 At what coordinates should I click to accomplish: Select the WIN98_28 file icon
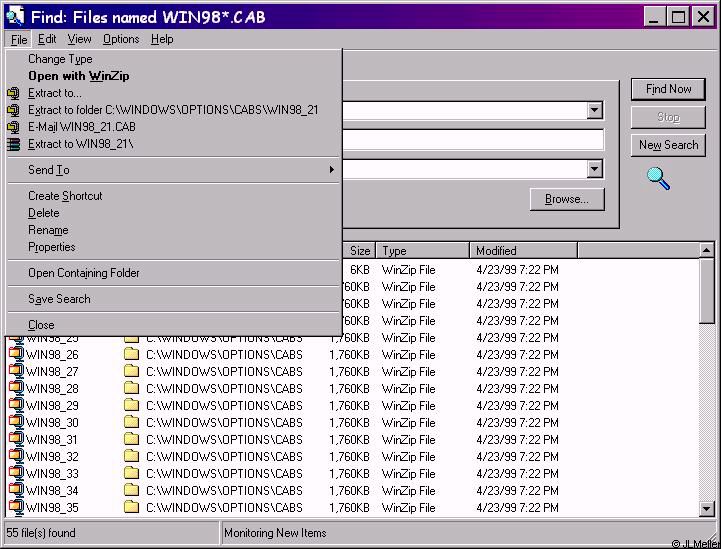[x=16, y=388]
